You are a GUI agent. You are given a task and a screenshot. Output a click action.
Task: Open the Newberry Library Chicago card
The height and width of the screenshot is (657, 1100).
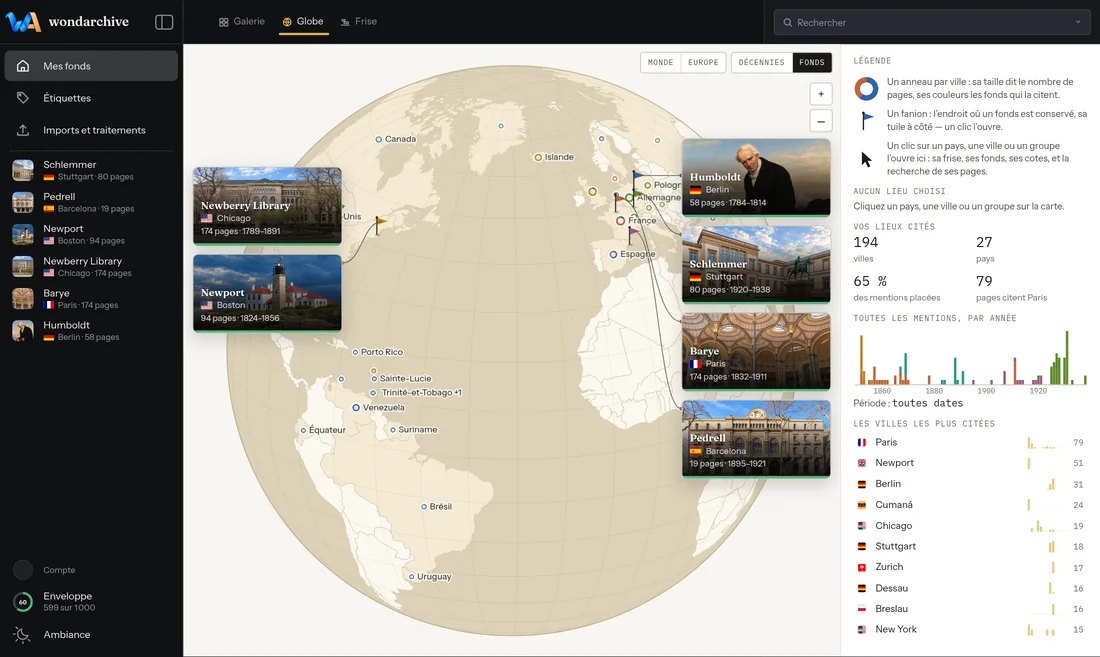[267, 205]
